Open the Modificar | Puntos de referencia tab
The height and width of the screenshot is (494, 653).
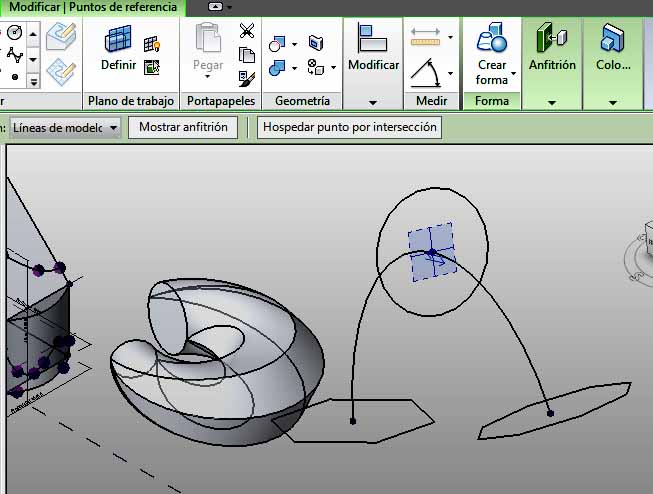[93, 8]
